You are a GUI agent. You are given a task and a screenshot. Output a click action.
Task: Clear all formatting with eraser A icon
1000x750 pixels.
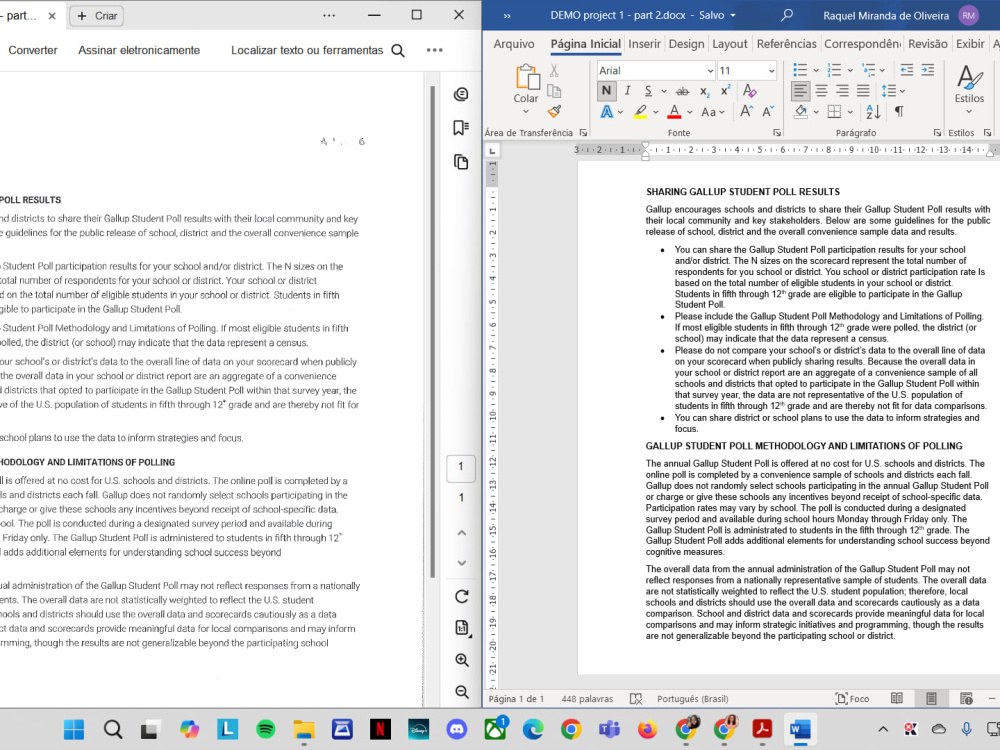(749, 91)
